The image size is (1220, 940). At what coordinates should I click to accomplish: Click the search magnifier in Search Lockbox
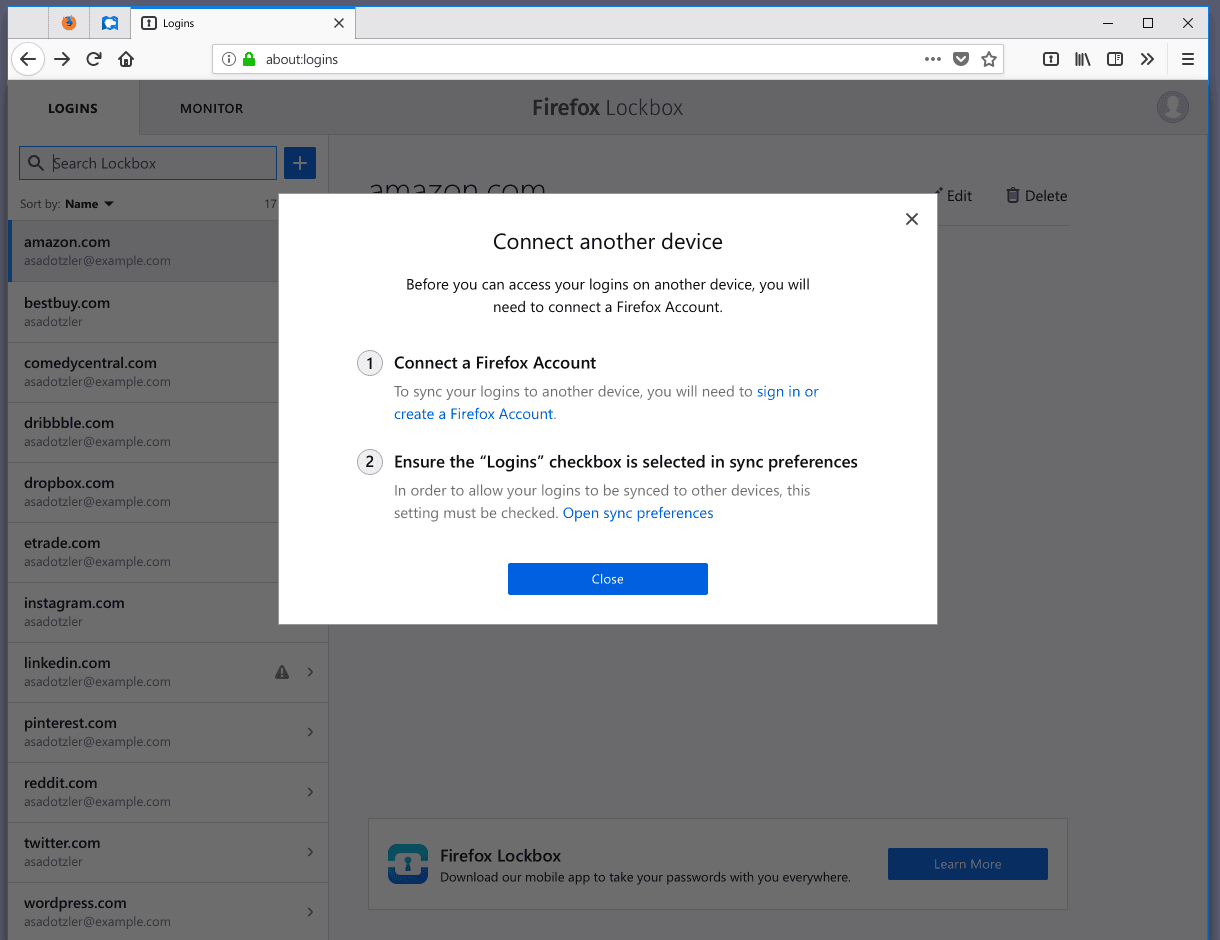[x=35, y=162]
